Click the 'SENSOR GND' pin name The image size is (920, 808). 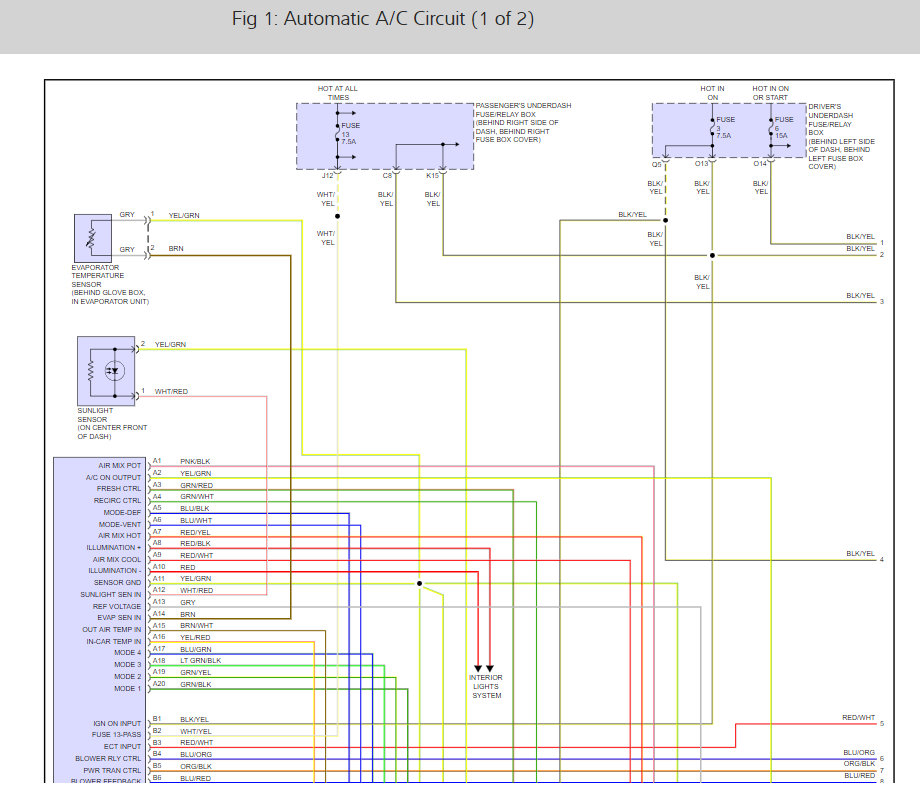click(118, 583)
